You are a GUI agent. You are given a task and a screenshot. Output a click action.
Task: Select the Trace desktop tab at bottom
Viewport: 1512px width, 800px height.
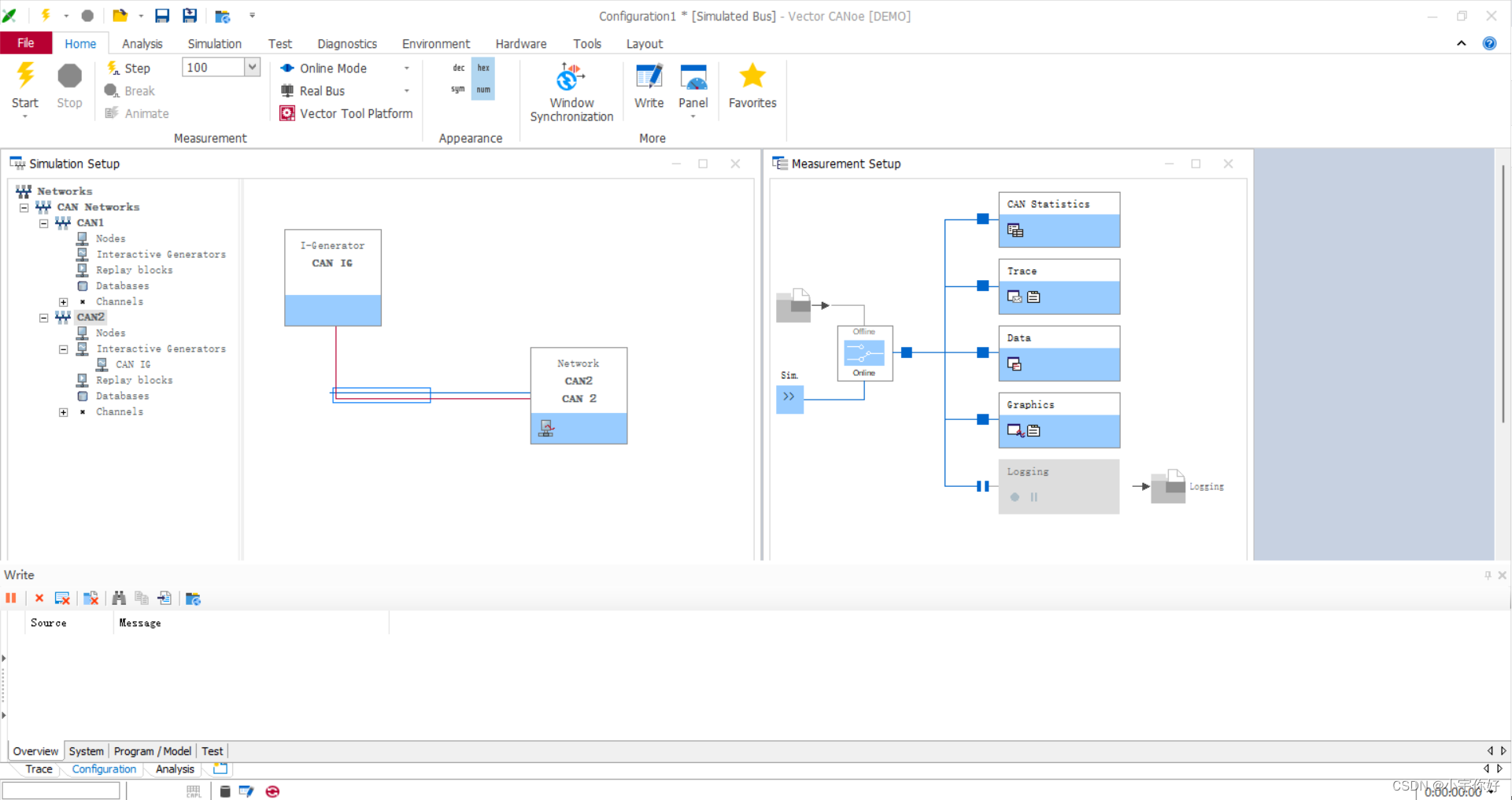click(x=39, y=769)
